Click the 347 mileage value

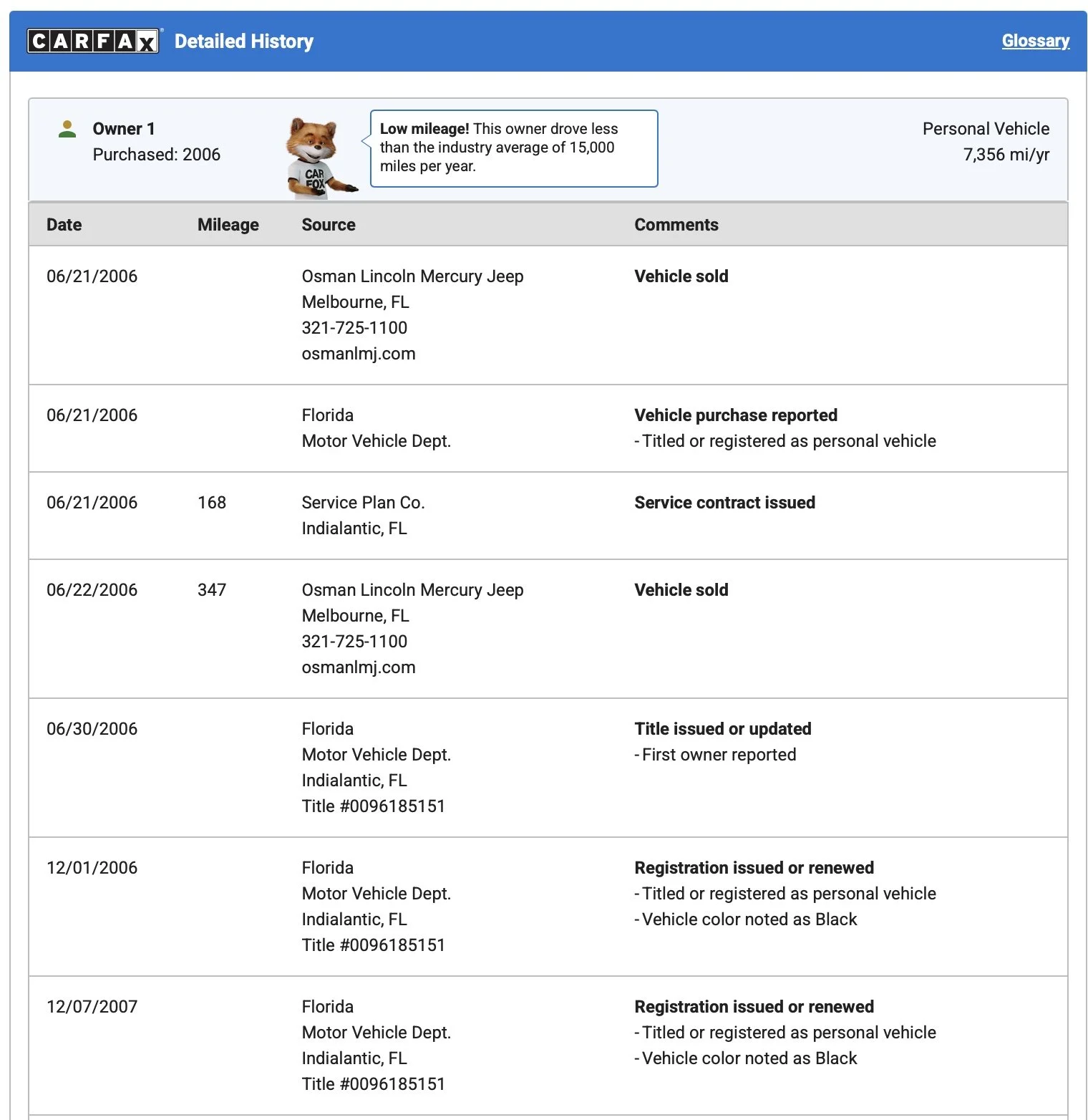tap(212, 590)
